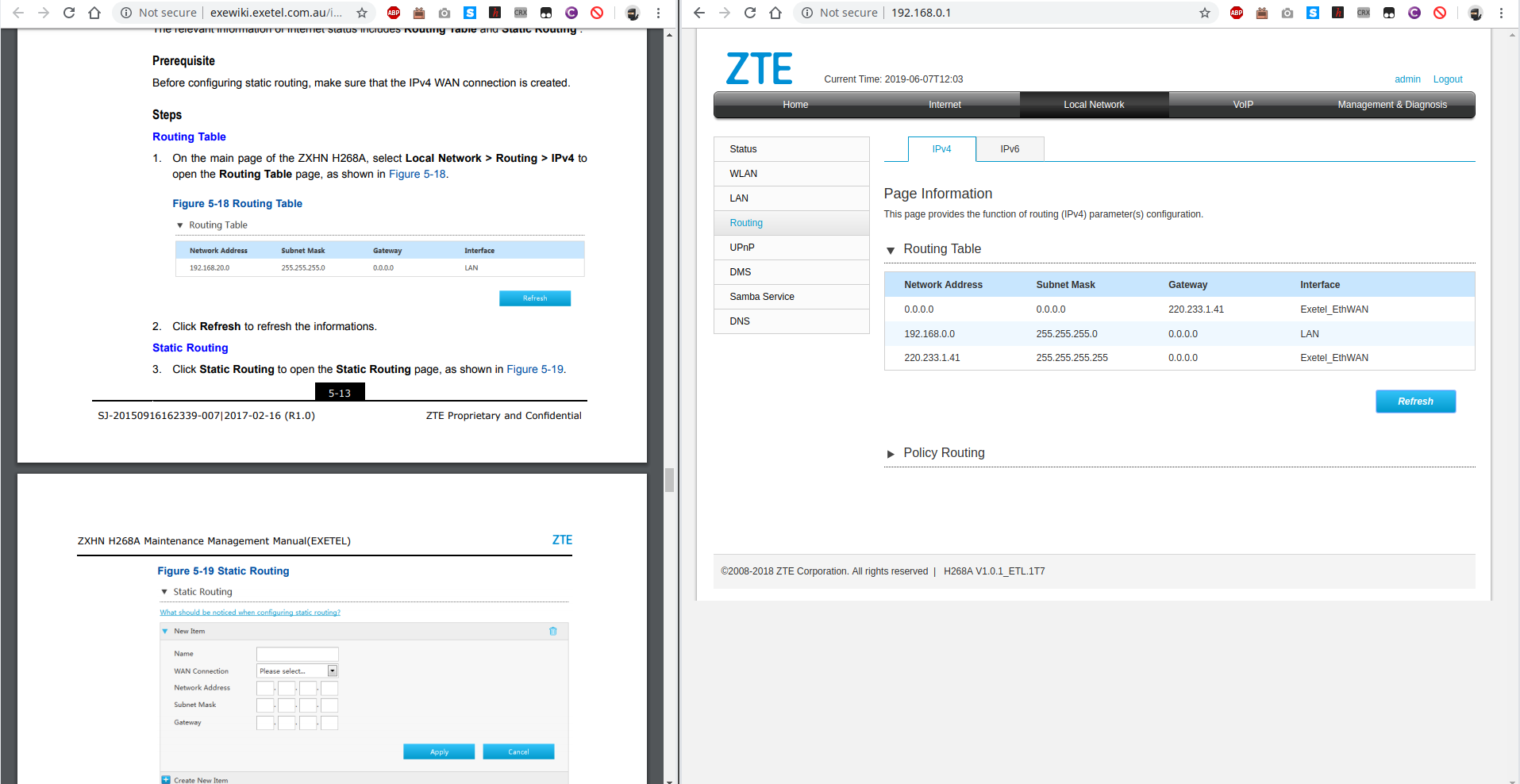
Task: Open the Chrome three-dot menu in the router window
Action: (1501, 13)
